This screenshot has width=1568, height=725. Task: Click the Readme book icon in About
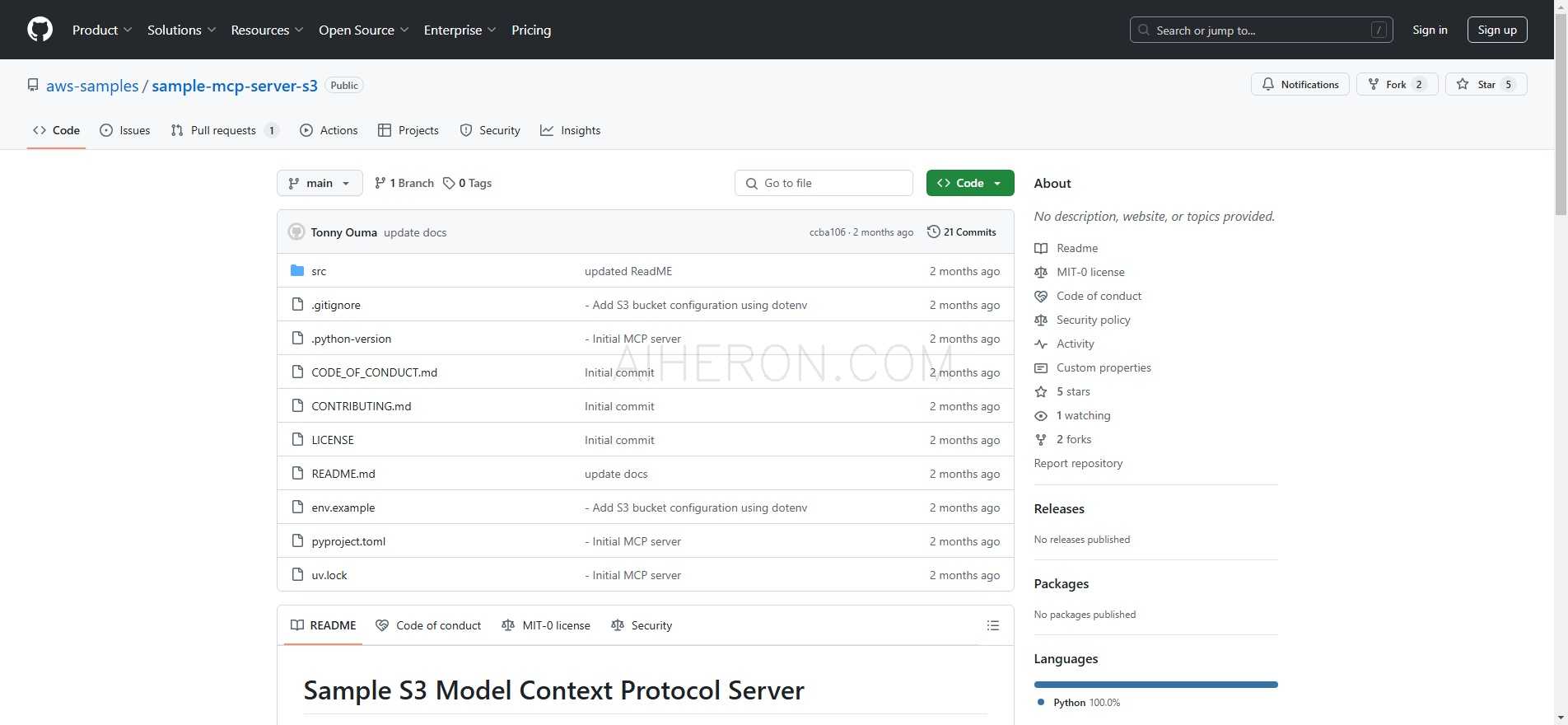point(1041,248)
